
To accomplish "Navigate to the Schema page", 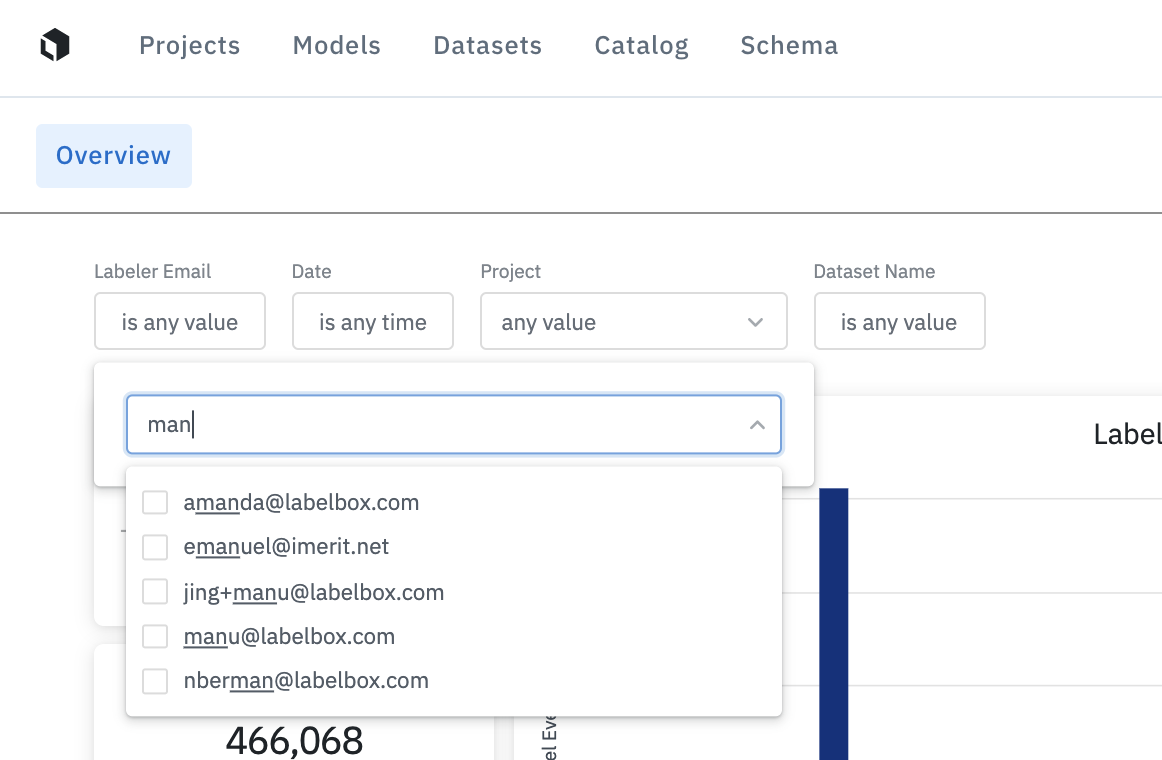I will 789,45.
